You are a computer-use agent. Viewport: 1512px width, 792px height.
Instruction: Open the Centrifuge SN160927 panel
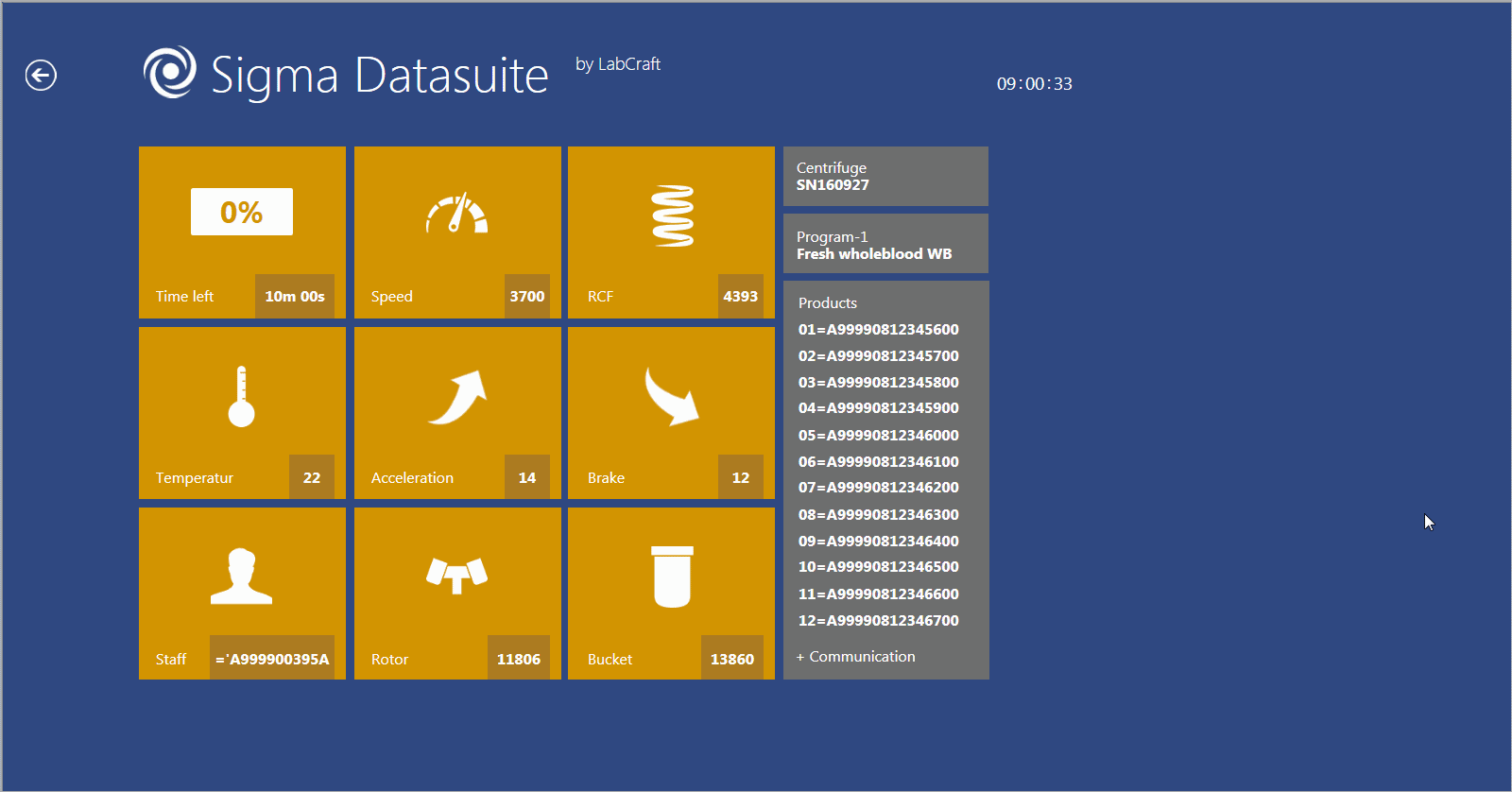[885, 176]
